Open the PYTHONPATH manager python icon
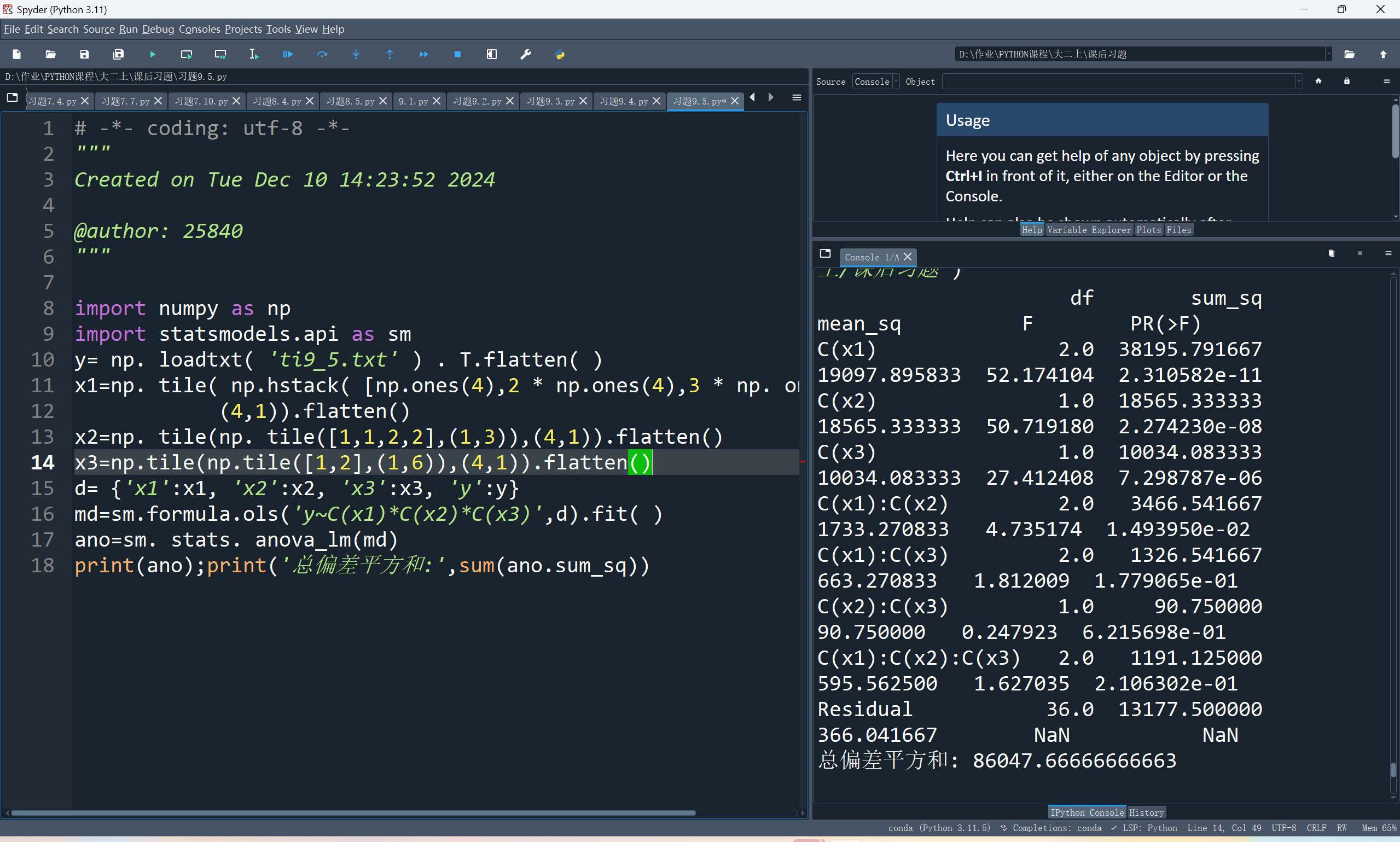The width and height of the screenshot is (1400, 842). [x=560, y=55]
